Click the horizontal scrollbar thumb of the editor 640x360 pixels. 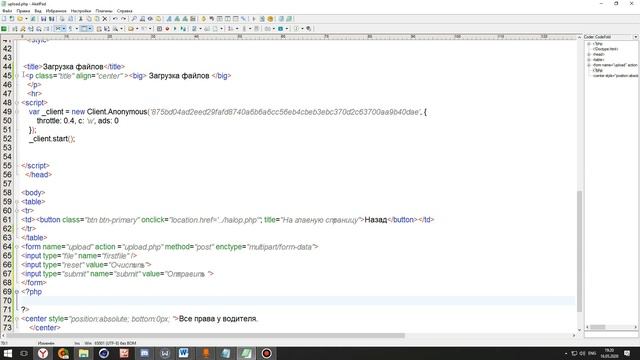pyautogui.click(x=205, y=336)
